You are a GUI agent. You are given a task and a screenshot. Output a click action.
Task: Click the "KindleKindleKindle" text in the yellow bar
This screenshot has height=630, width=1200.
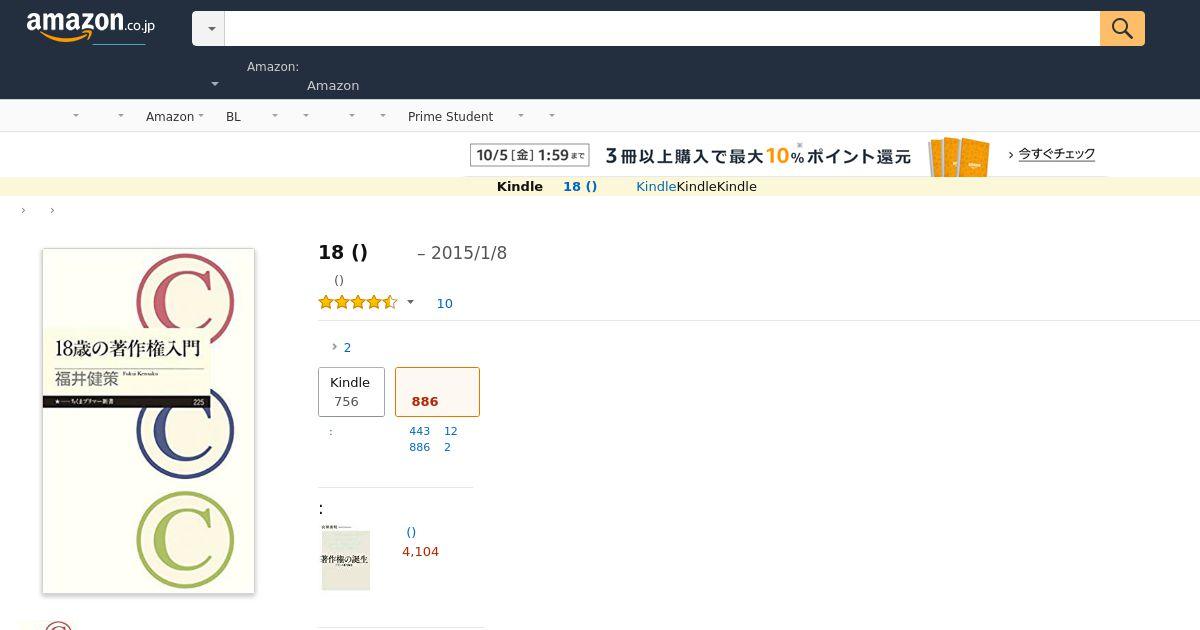click(696, 186)
